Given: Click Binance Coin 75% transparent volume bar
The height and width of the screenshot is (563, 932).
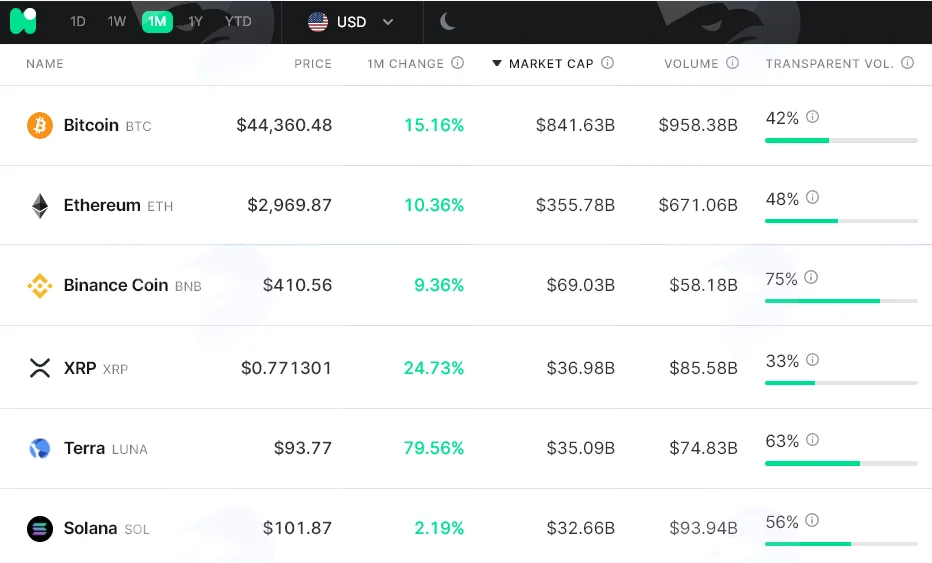Looking at the screenshot, I should [x=841, y=301].
